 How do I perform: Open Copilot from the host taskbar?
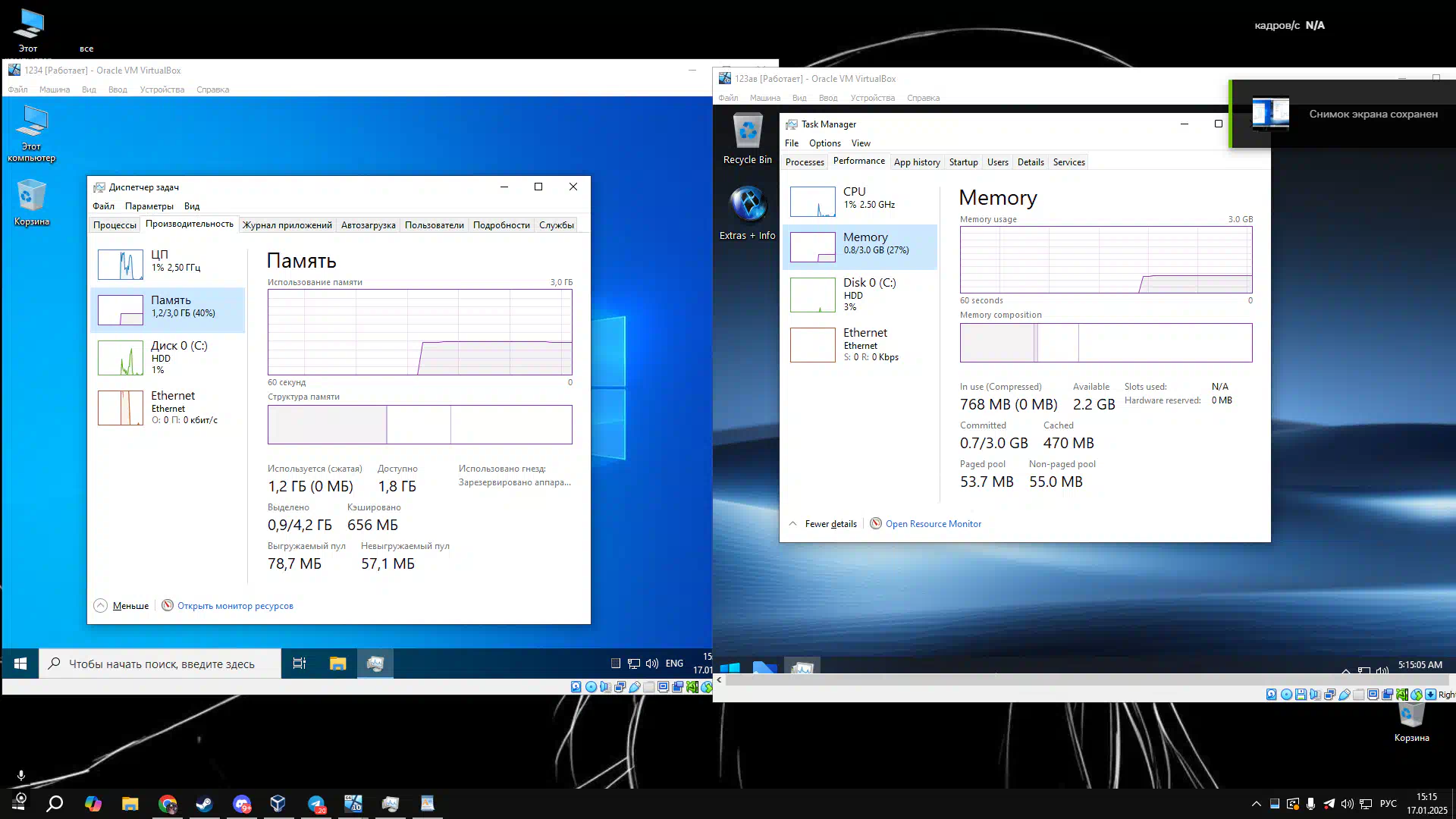(x=93, y=804)
